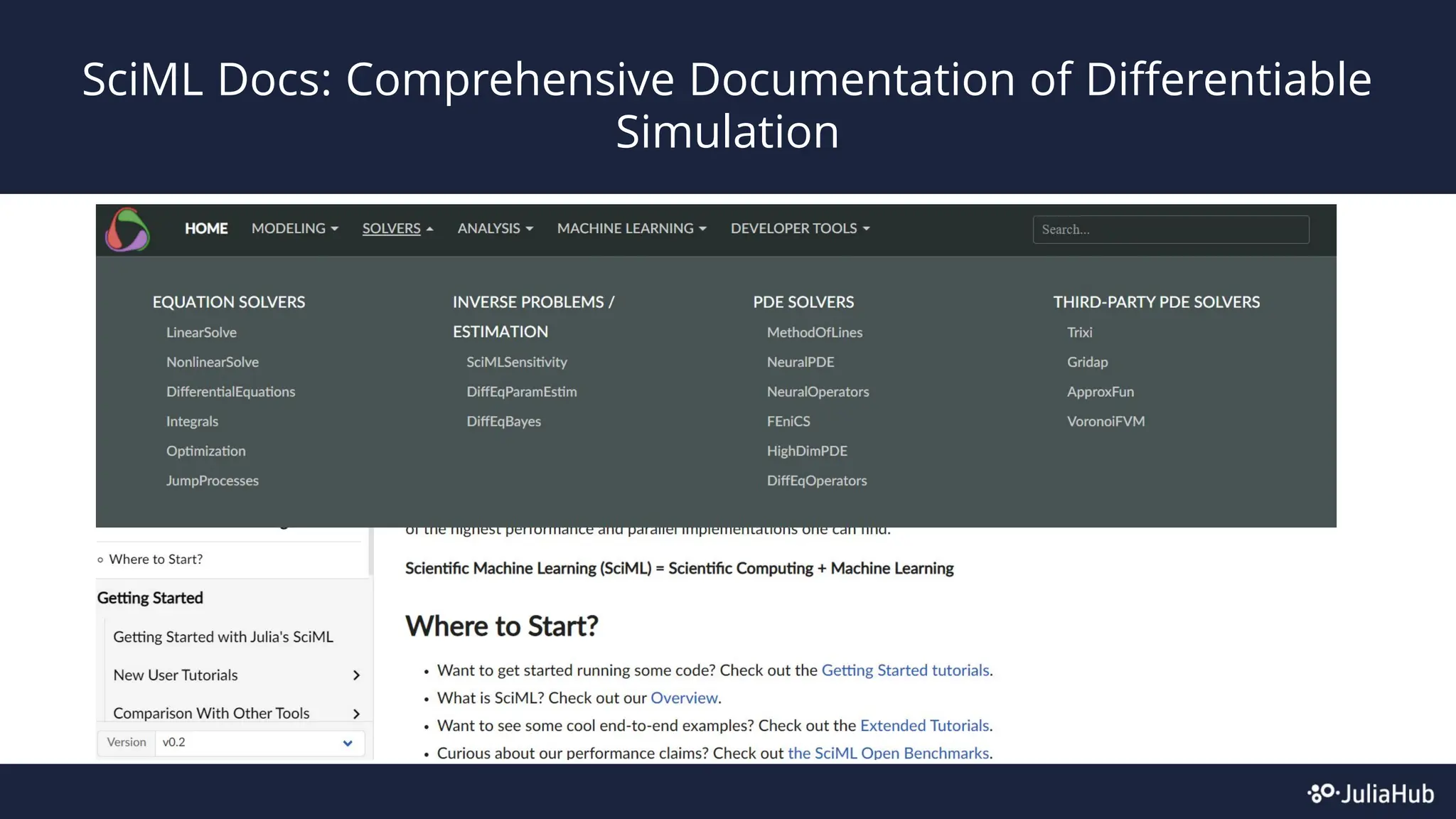Expand the ANALYSIS dropdown menu
The image size is (1456, 819).
(496, 228)
